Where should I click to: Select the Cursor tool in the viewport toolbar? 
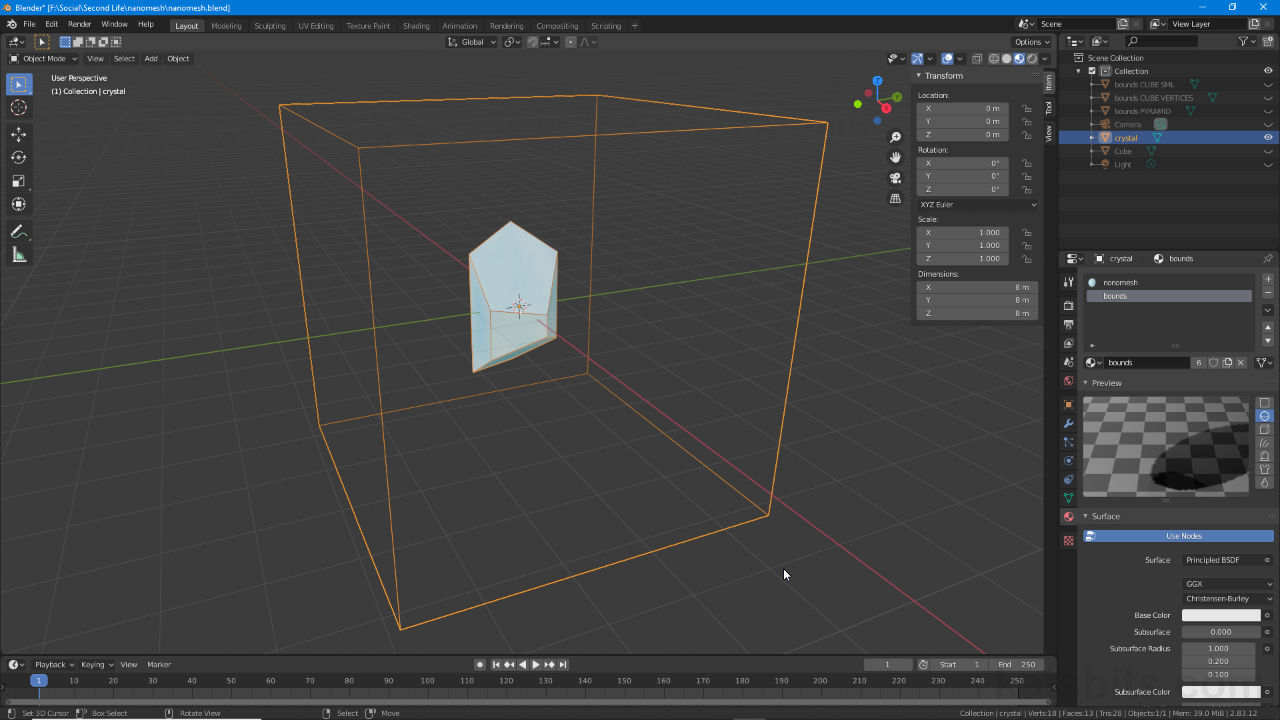tap(18, 107)
